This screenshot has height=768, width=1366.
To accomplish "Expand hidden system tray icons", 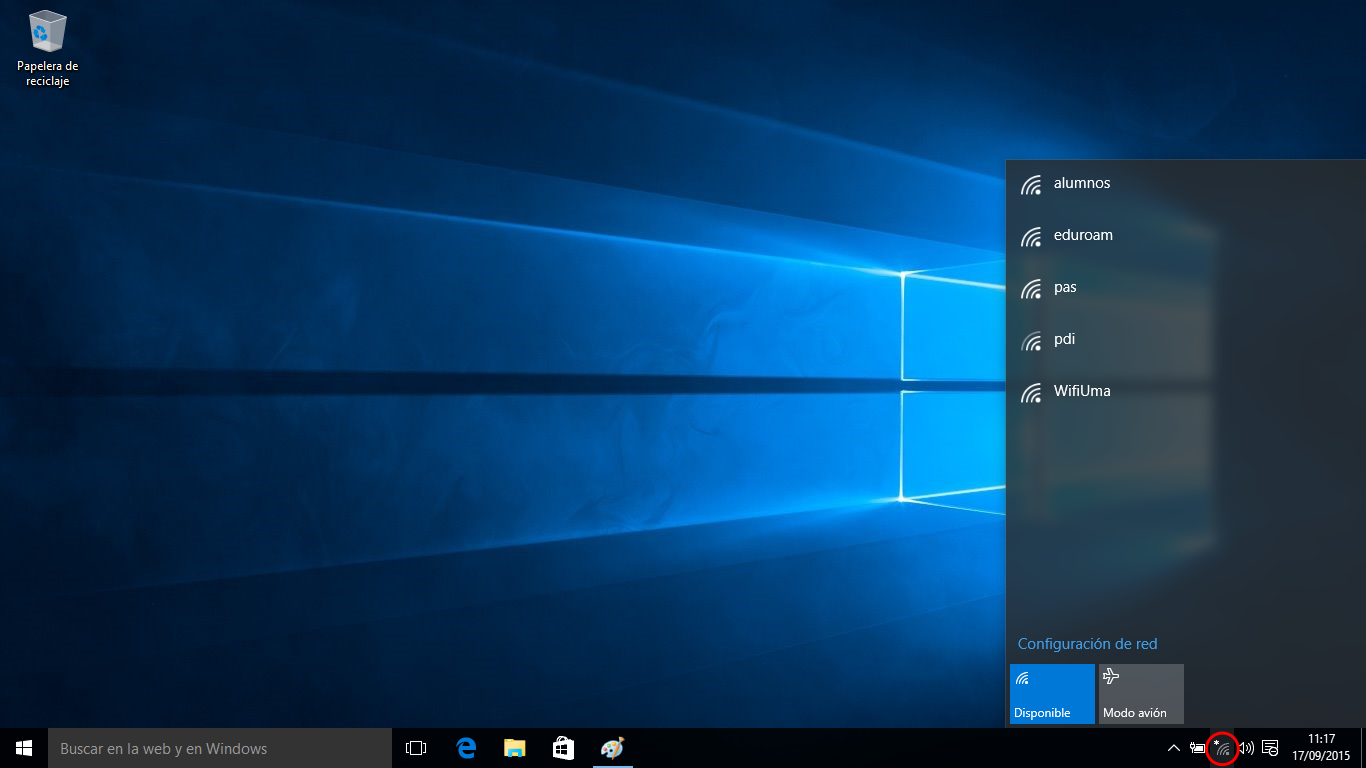I will 1174,748.
